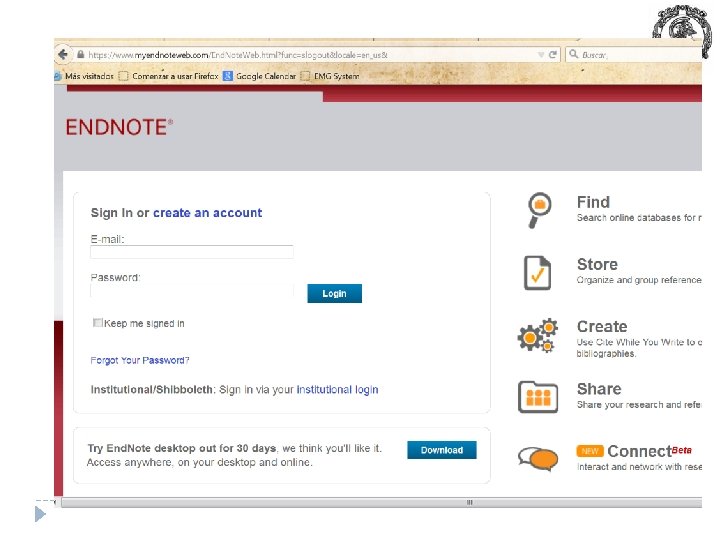The height and width of the screenshot is (540, 720).
Task: Focus the URL address field
Action: (x=310, y=55)
